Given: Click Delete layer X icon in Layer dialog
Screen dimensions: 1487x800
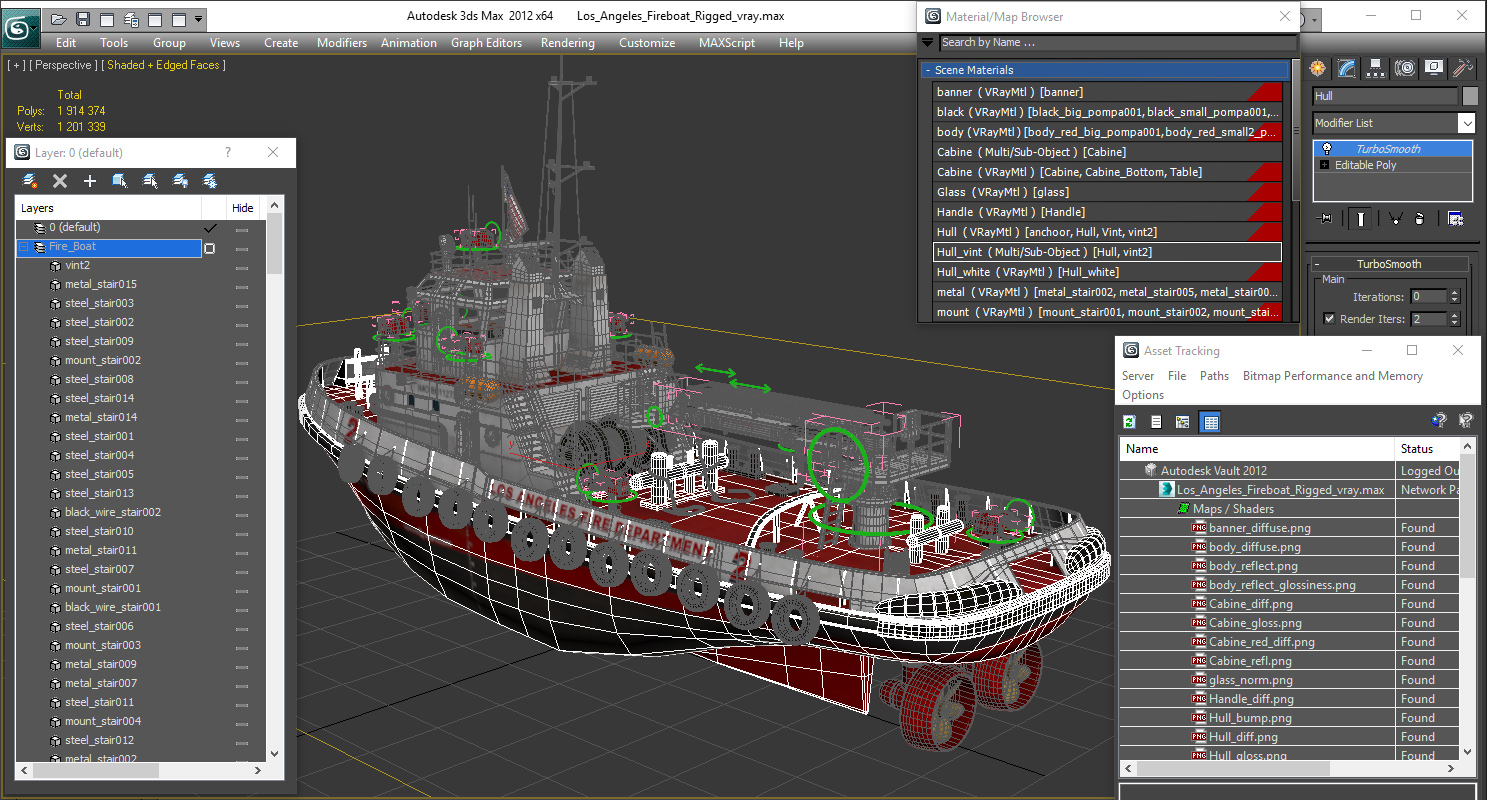Looking at the screenshot, I should [x=60, y=181].
